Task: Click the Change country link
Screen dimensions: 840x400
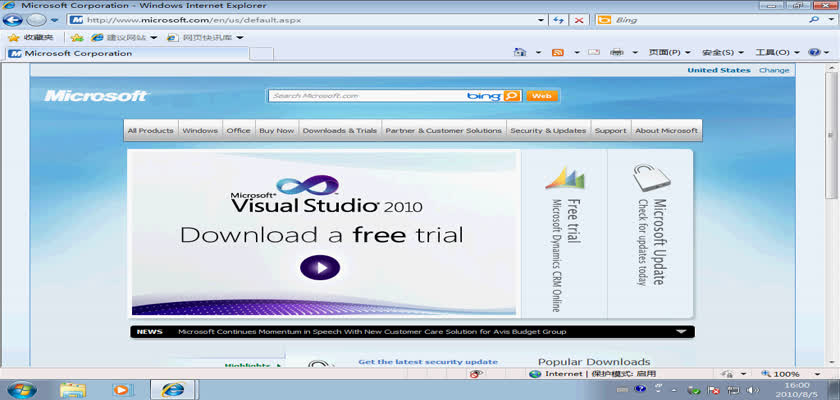Action: pos(774,70)
